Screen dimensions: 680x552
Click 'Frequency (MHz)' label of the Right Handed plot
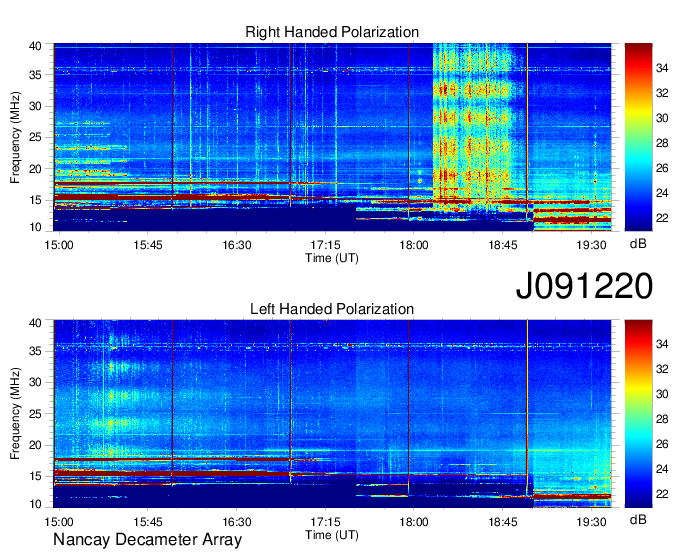click(x=15, y=137)
